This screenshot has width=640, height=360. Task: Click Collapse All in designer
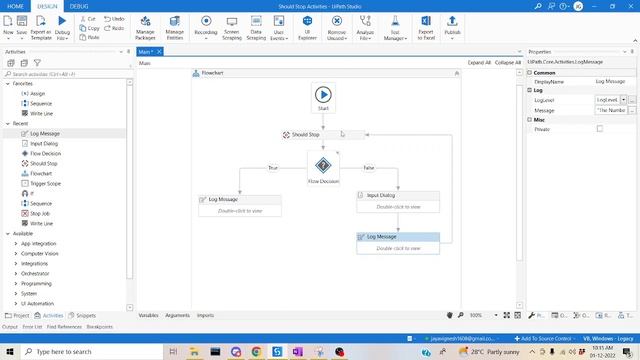pyautogui.click(x=508, y=62)
